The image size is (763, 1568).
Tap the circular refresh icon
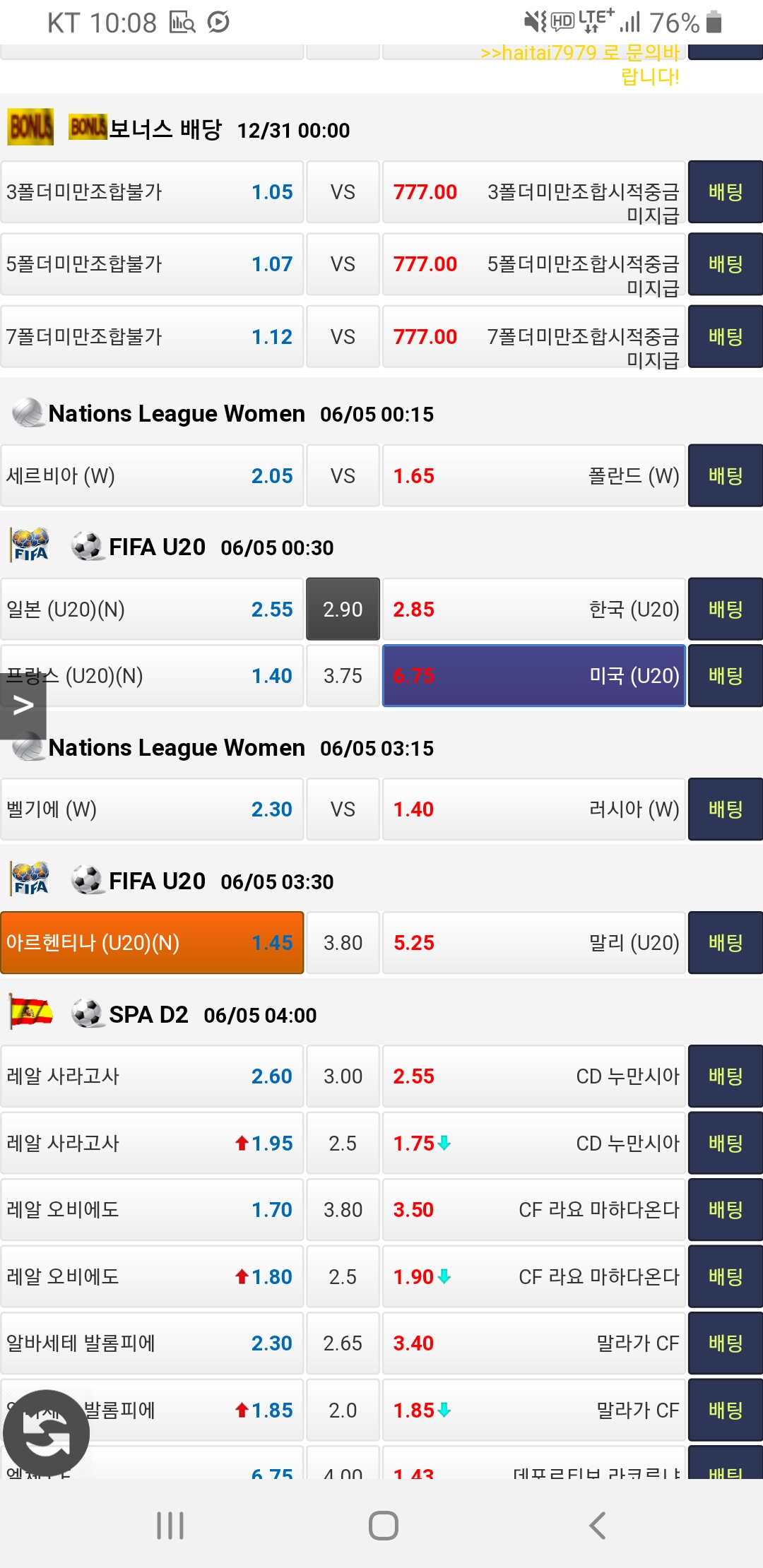[x=46, y=1433]
